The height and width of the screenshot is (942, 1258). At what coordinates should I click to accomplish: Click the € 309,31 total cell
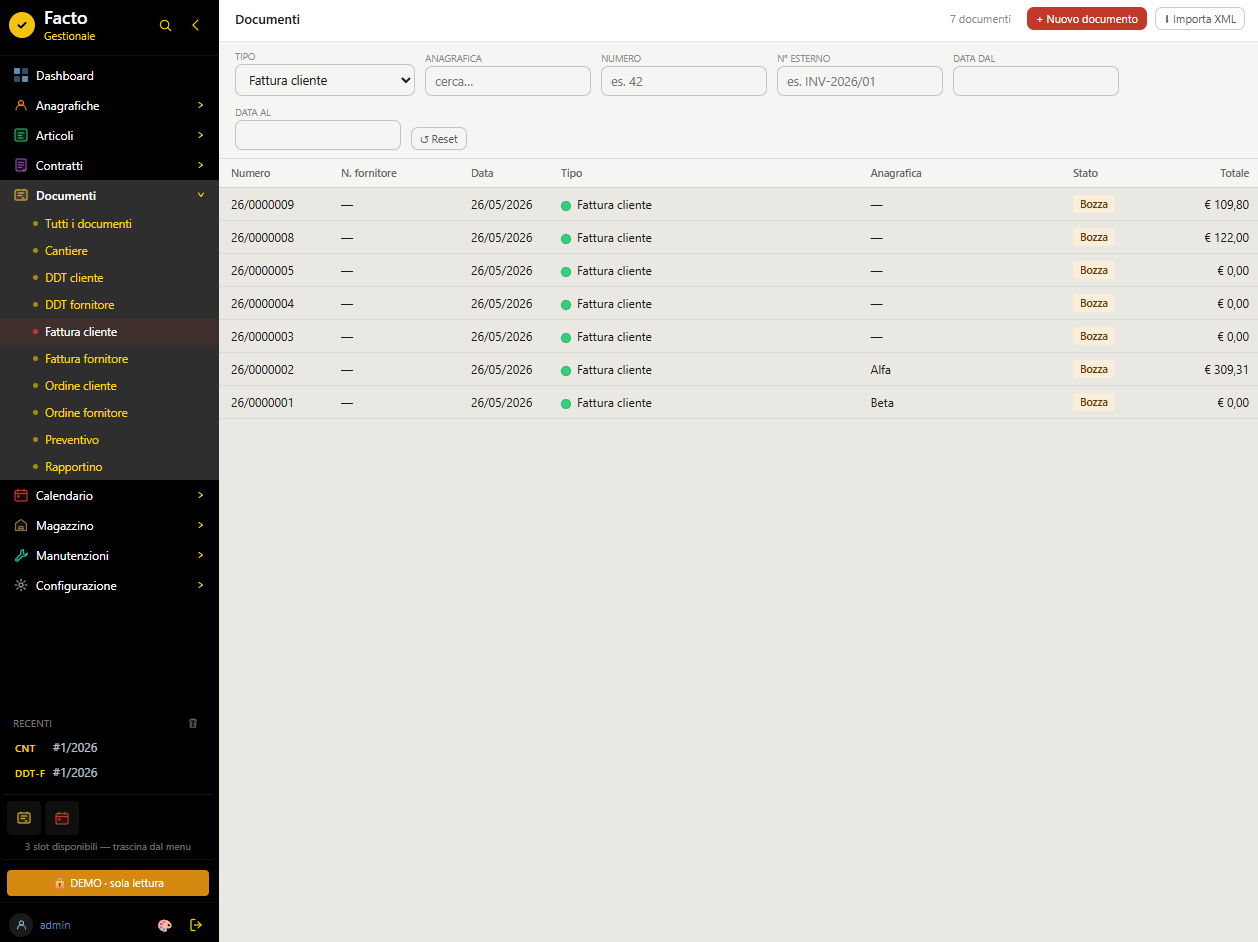(x=1226, y=370)
